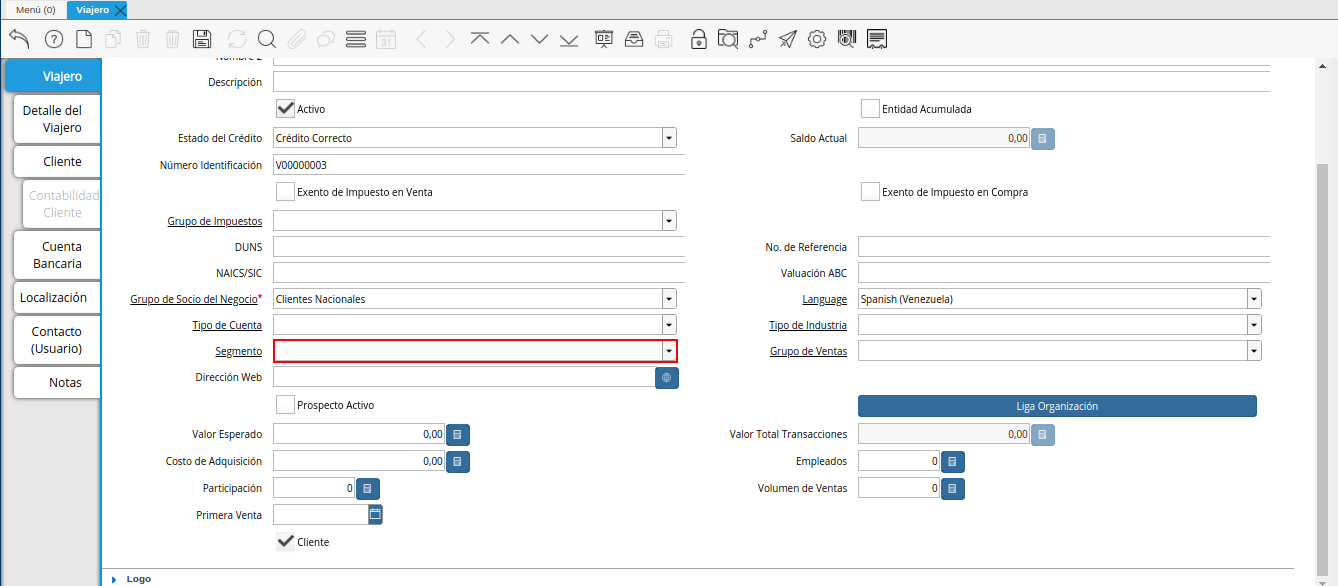Viewport: 1338px width, 586px height.
Task: Open the Language dropdown list
Action: coord(1253,299)
